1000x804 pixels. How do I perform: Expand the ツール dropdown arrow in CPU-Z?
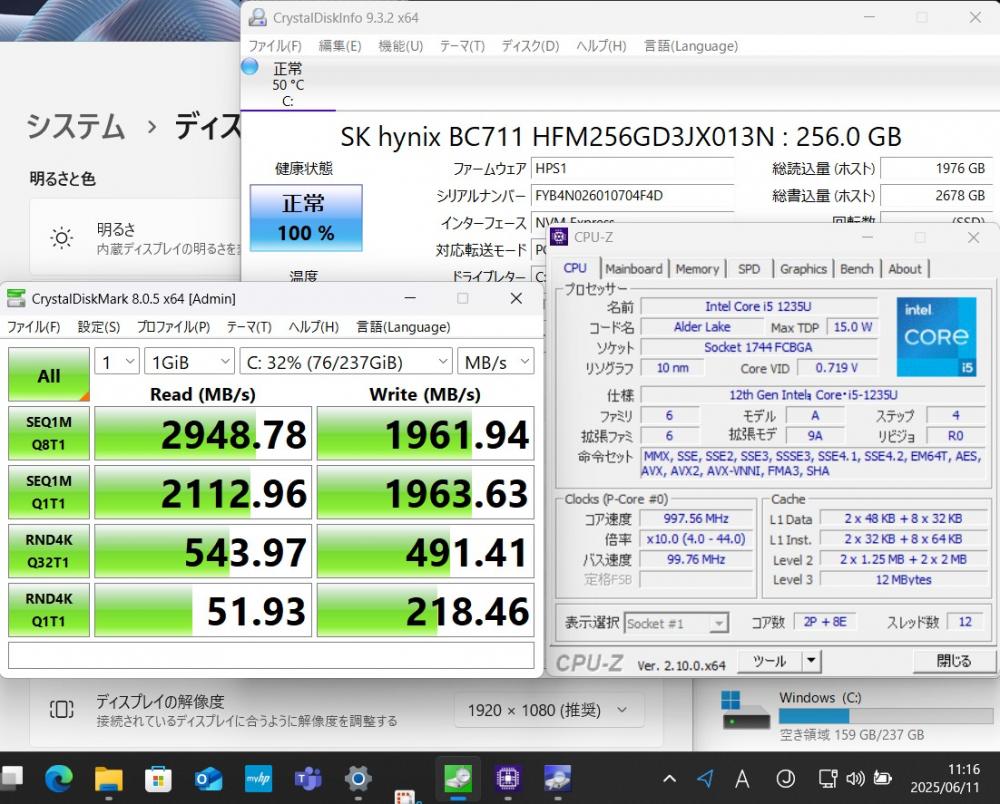point(811,661)
